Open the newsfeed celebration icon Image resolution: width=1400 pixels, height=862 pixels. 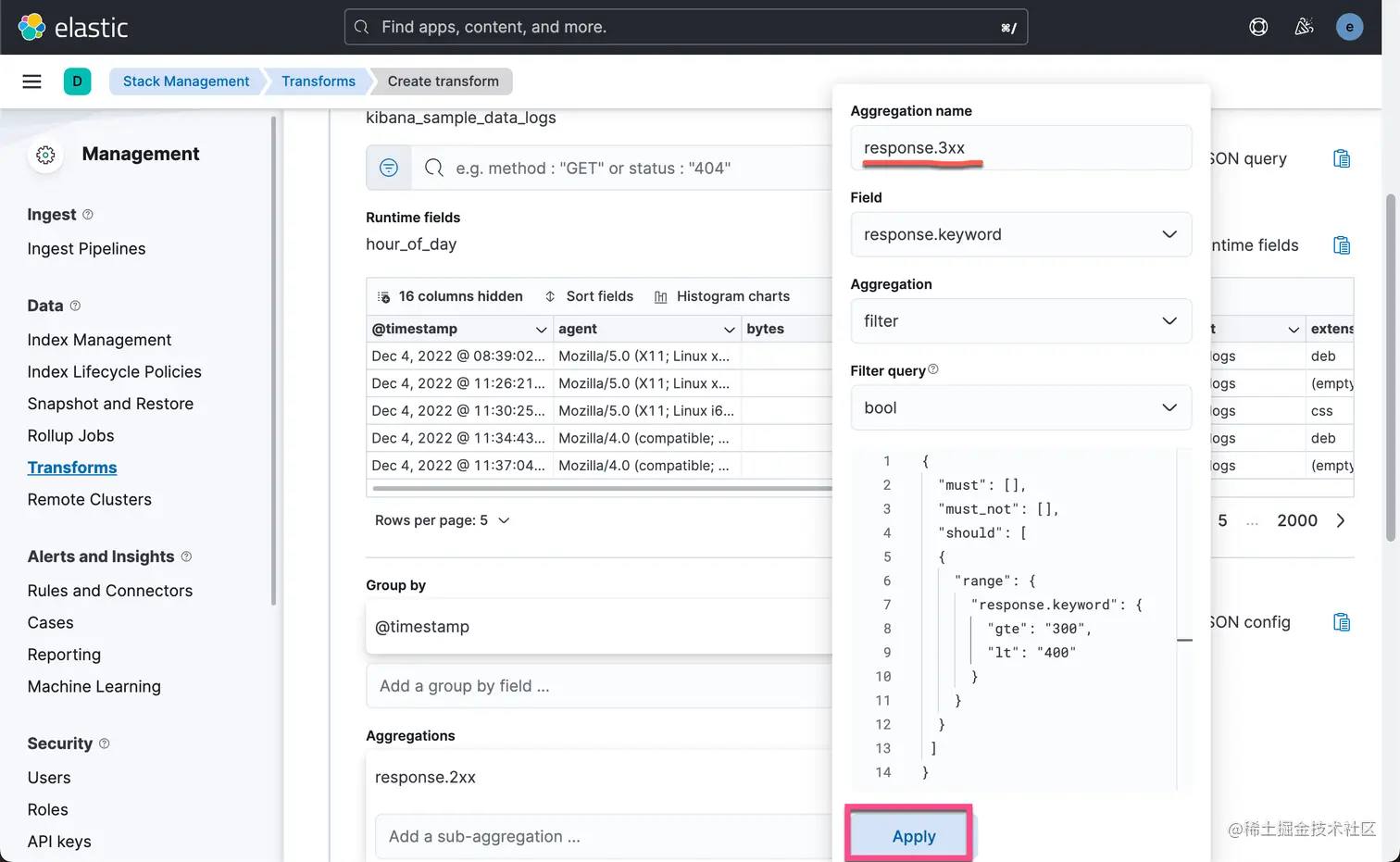pyautogui.click(x=1304, y=27)
